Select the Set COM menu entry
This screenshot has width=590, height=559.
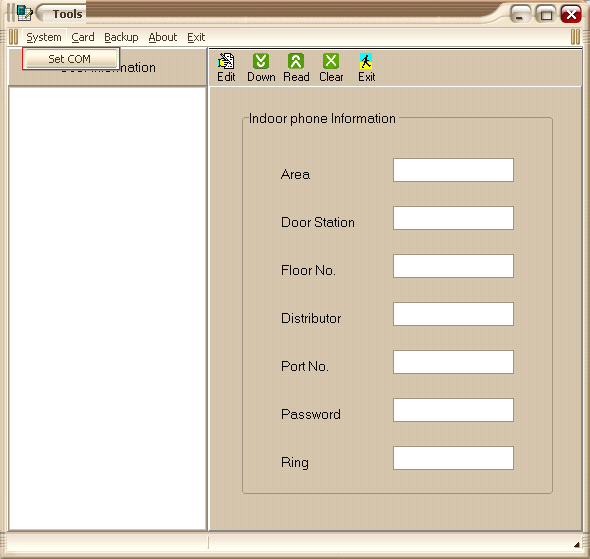pyautogui.click(x=71, y=59)
